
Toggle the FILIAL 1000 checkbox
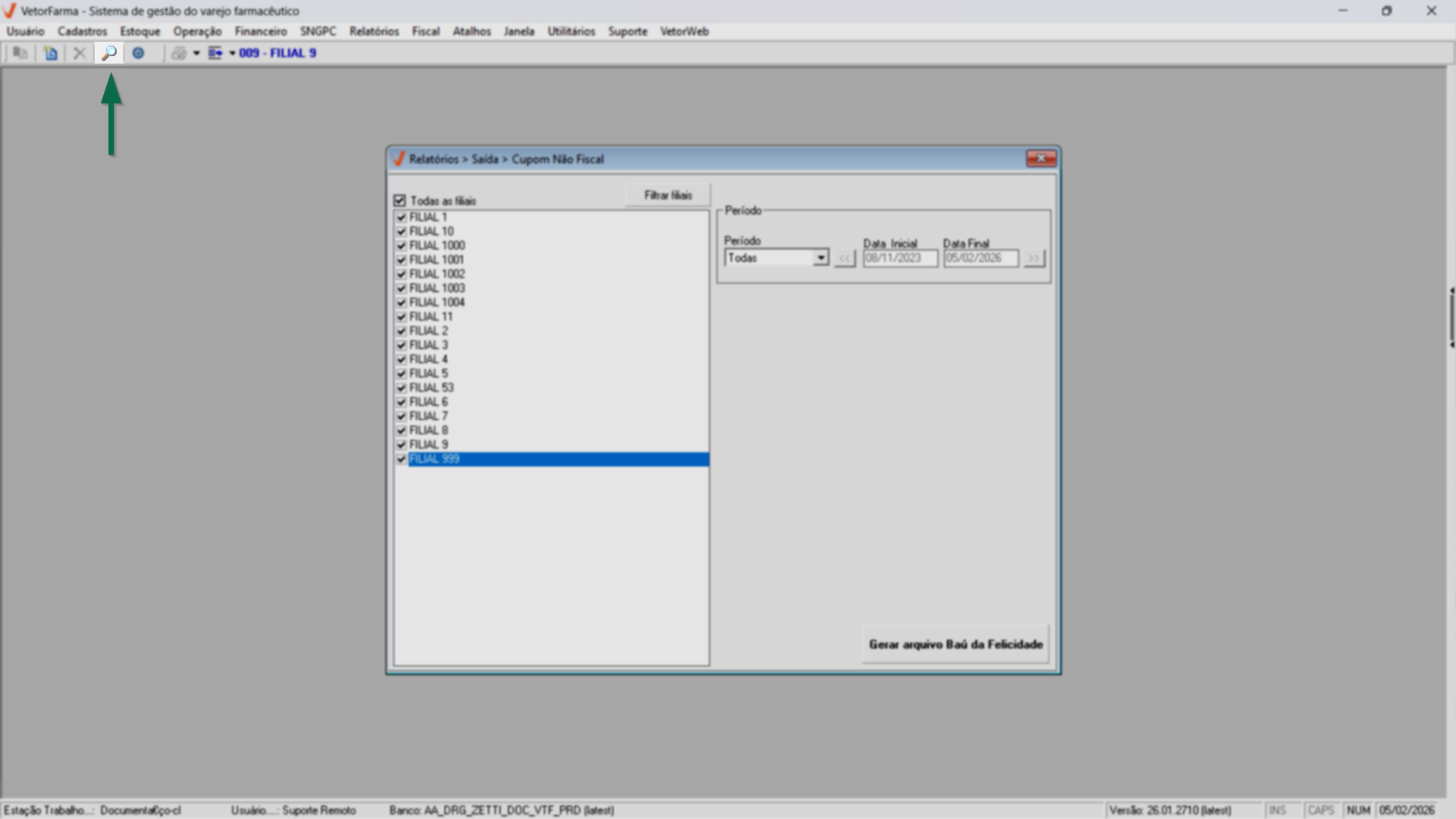[x=402, y=246]
